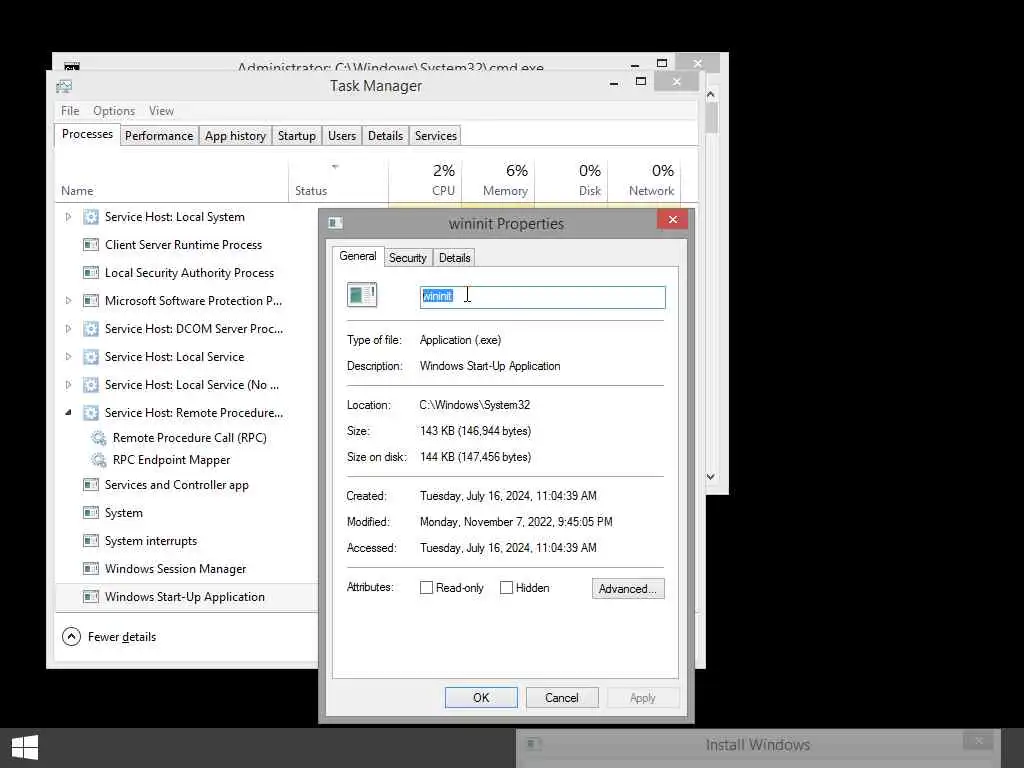Image resolution: width=1024 pixels, height=768 pixels.
Task: Collapse Service Host: Remote Procedure group
Action: click(68, 413)
